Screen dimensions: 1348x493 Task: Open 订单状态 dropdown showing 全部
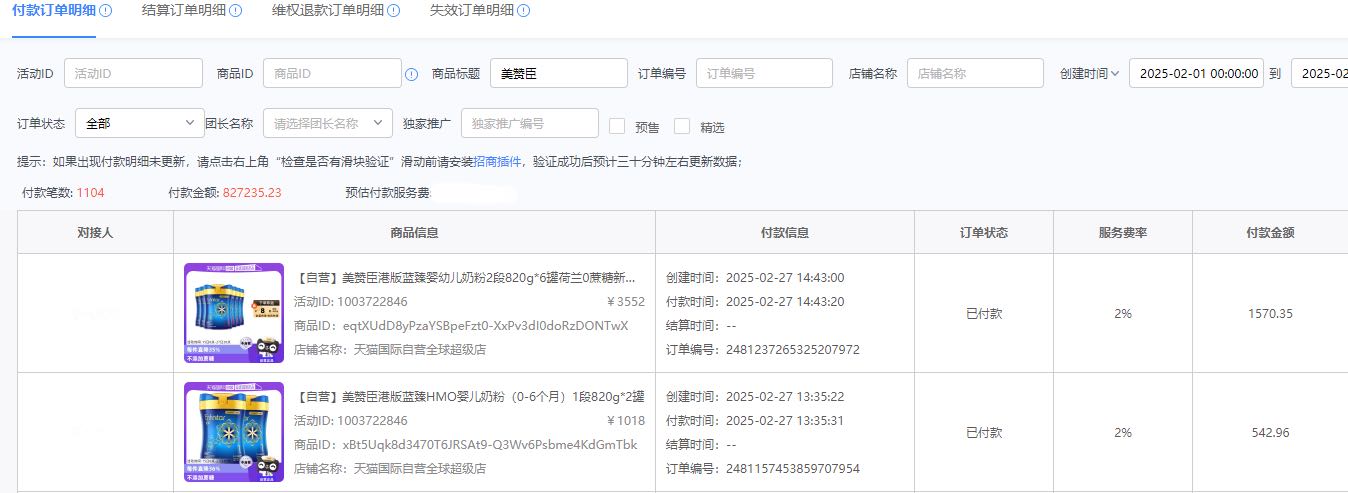click(140, 123)
